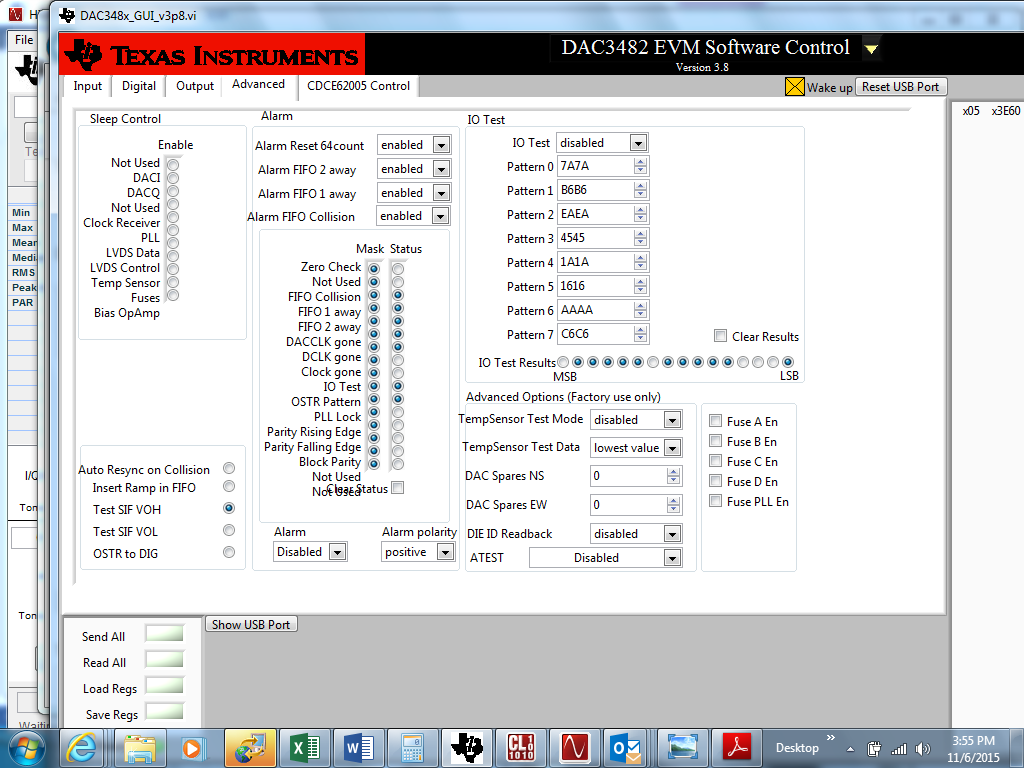1024x768 pixels.
Task: Click the Pattern 3 value field
Action: (595, 238)
